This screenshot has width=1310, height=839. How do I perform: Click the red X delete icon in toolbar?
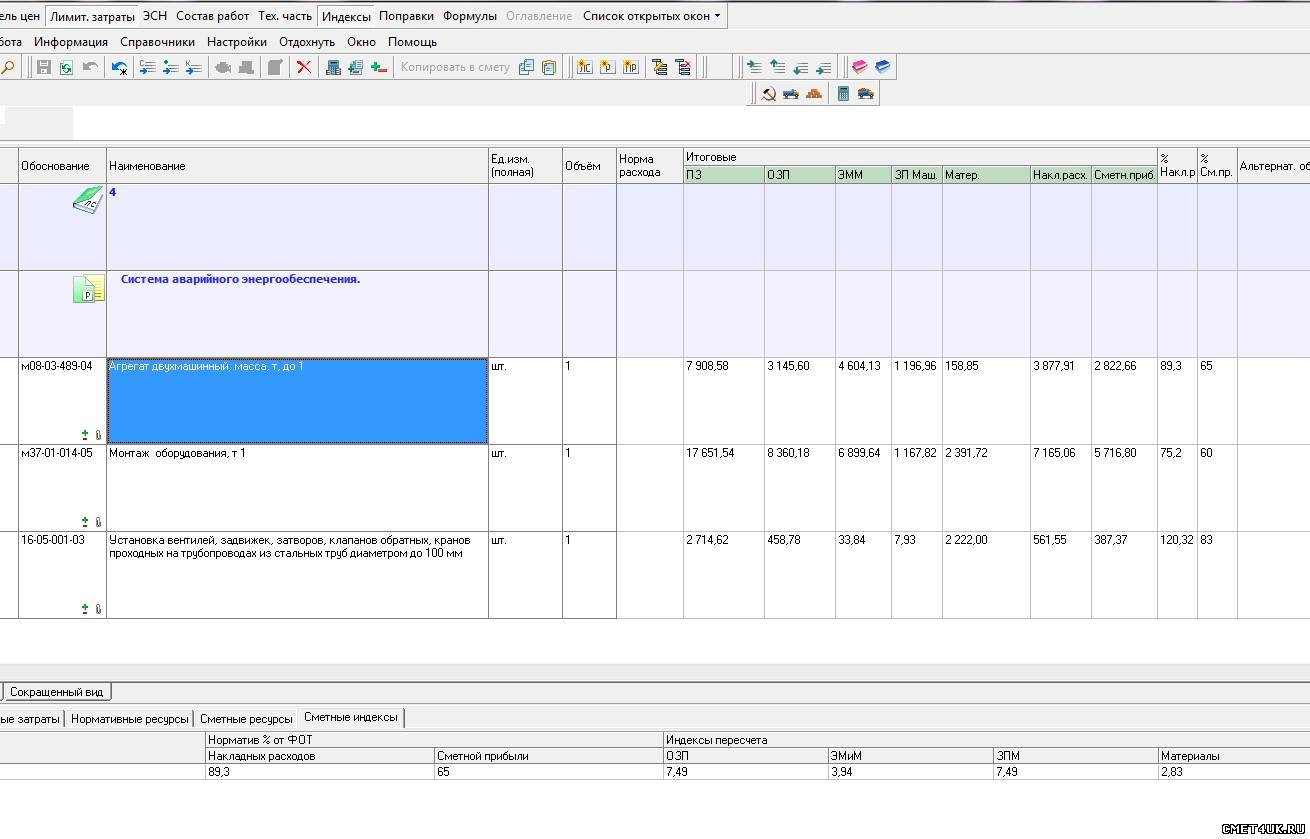[x=304, y=67]
